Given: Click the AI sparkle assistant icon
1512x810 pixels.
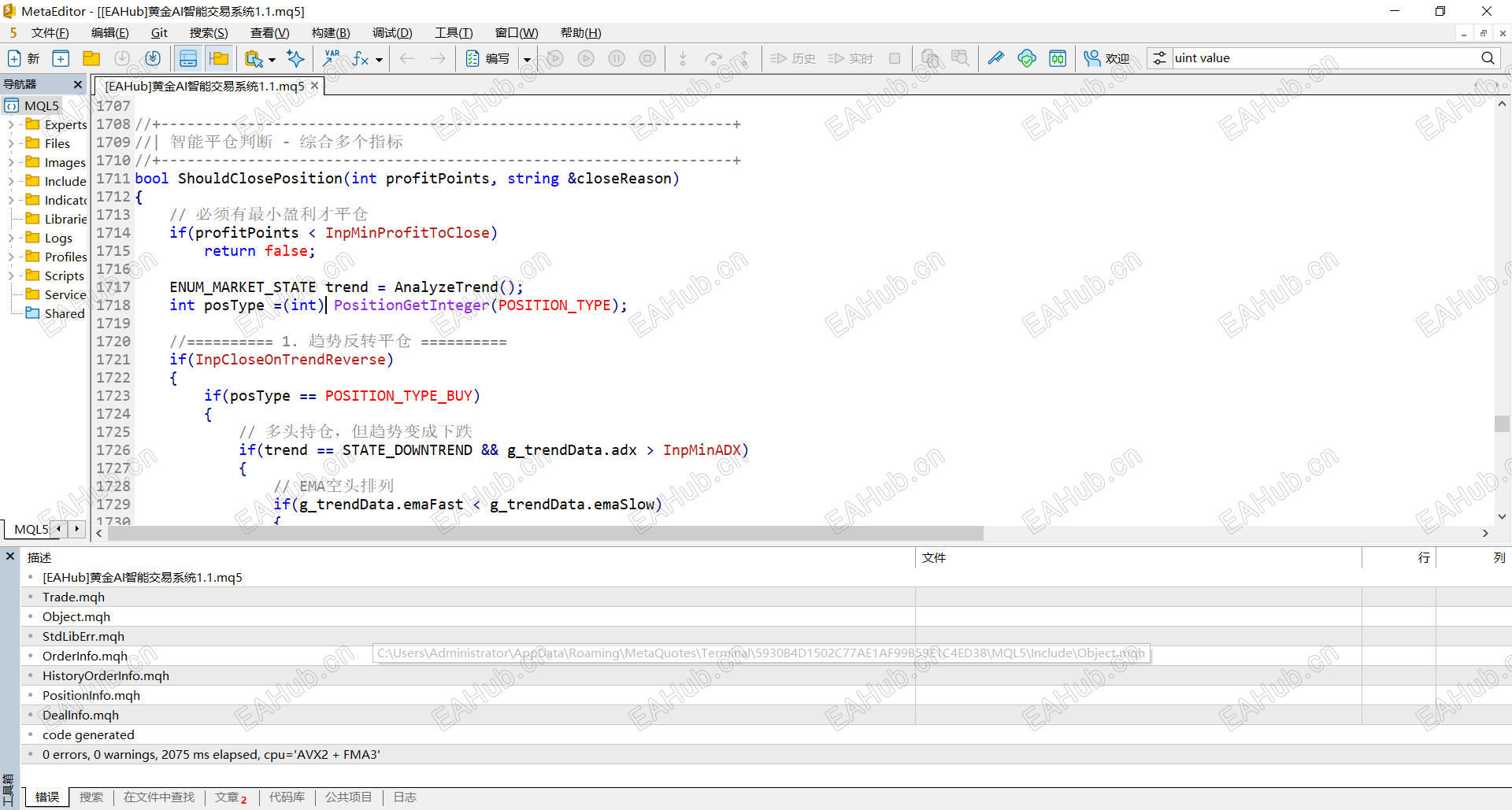Looking at the screenshot, I should [296, 58].
